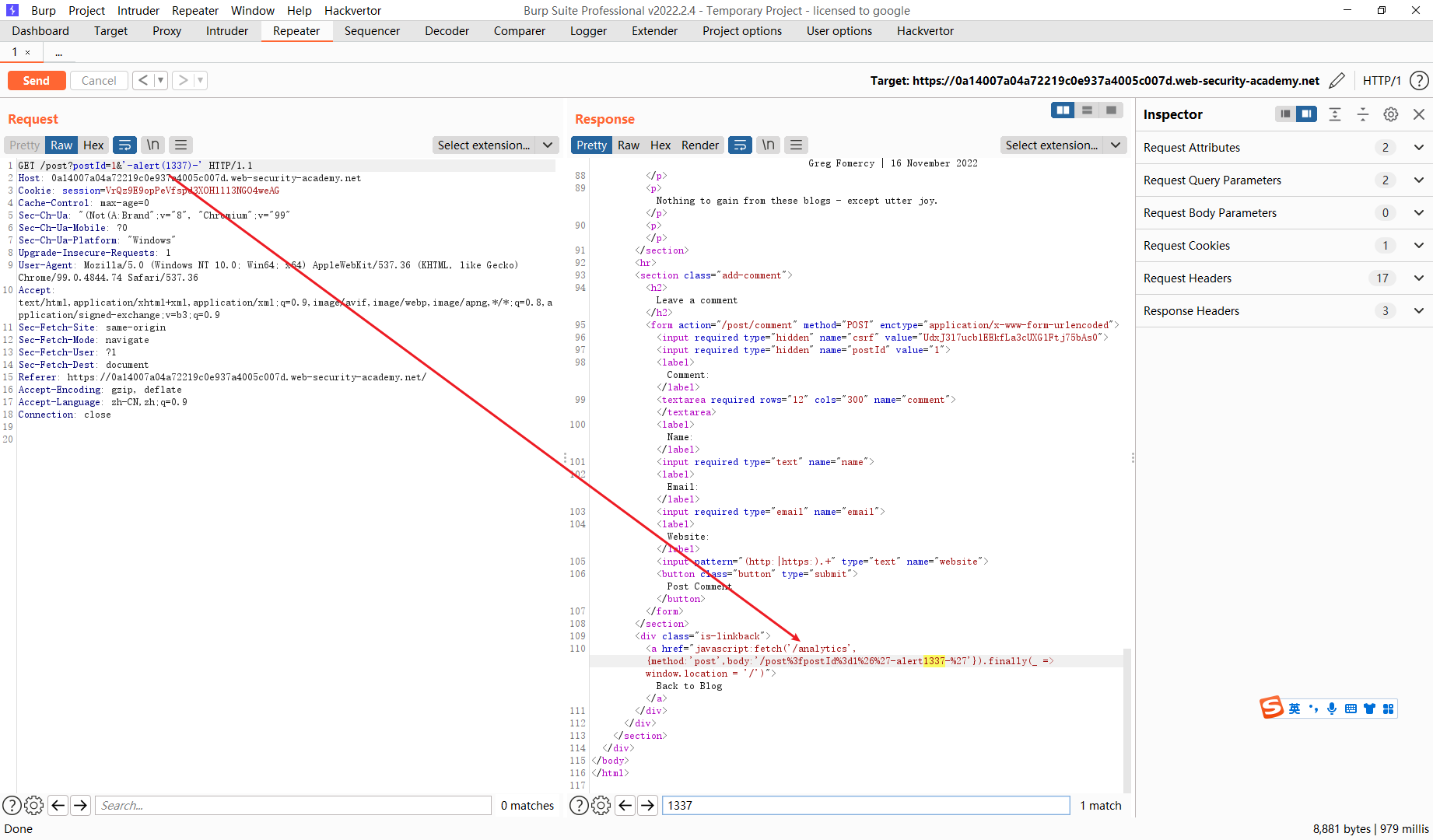Click the HTTP/1 protocol toggle
Viewport: 1433px width, 840px height.
click(x=1382, y=81)
